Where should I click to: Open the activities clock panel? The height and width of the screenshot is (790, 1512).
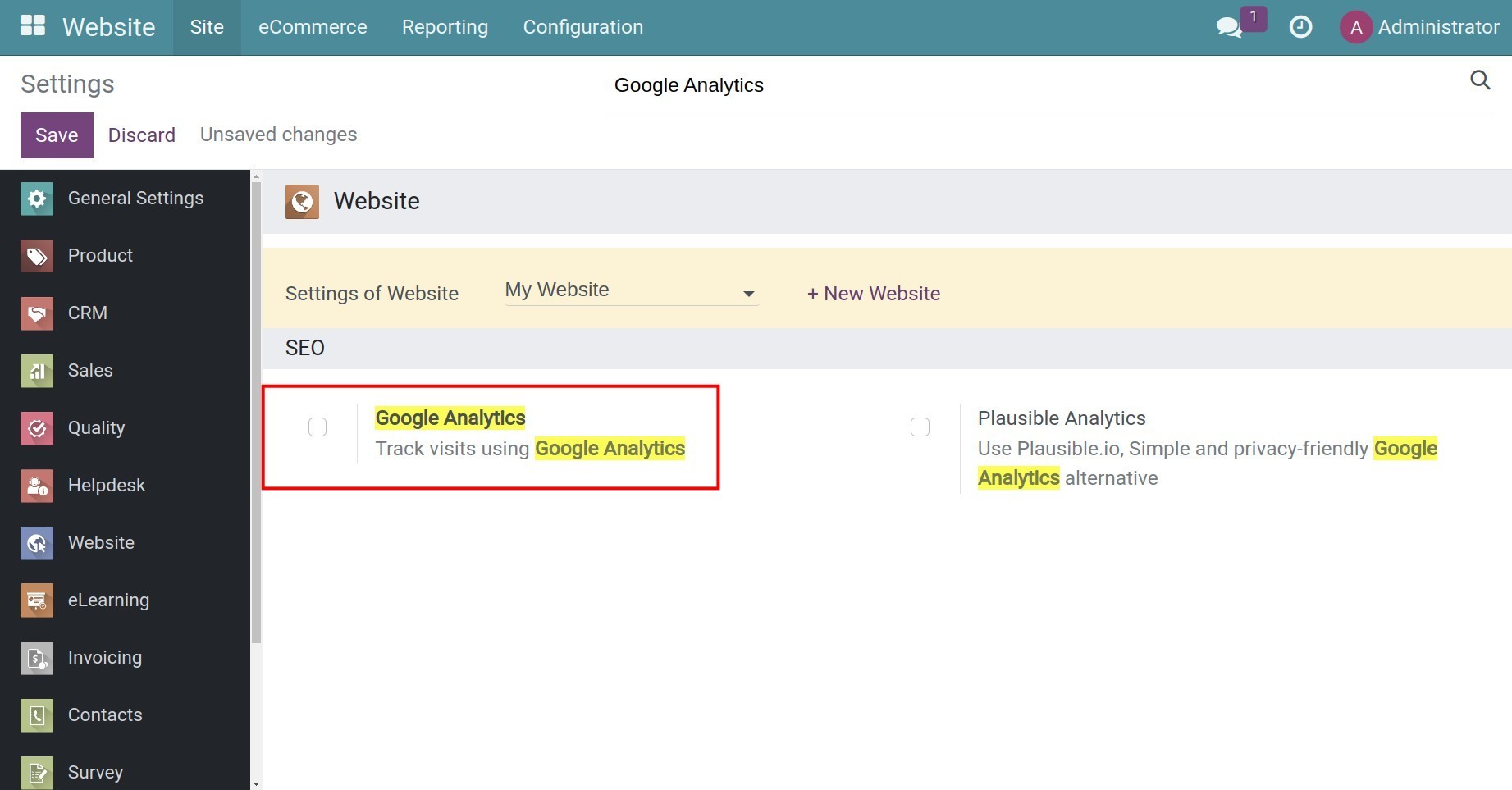(1300, 27)
